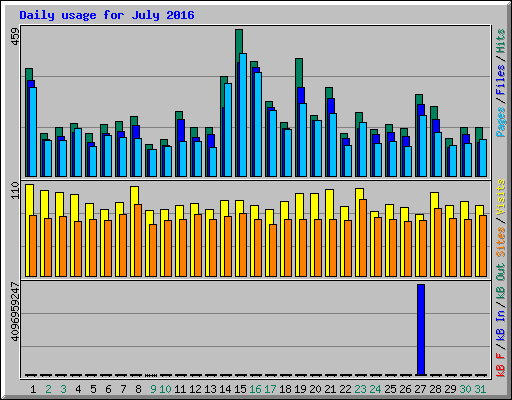512x400 pixels.
Task: Click the cyan pages bar for day 16
Action: tap(258, 124)
